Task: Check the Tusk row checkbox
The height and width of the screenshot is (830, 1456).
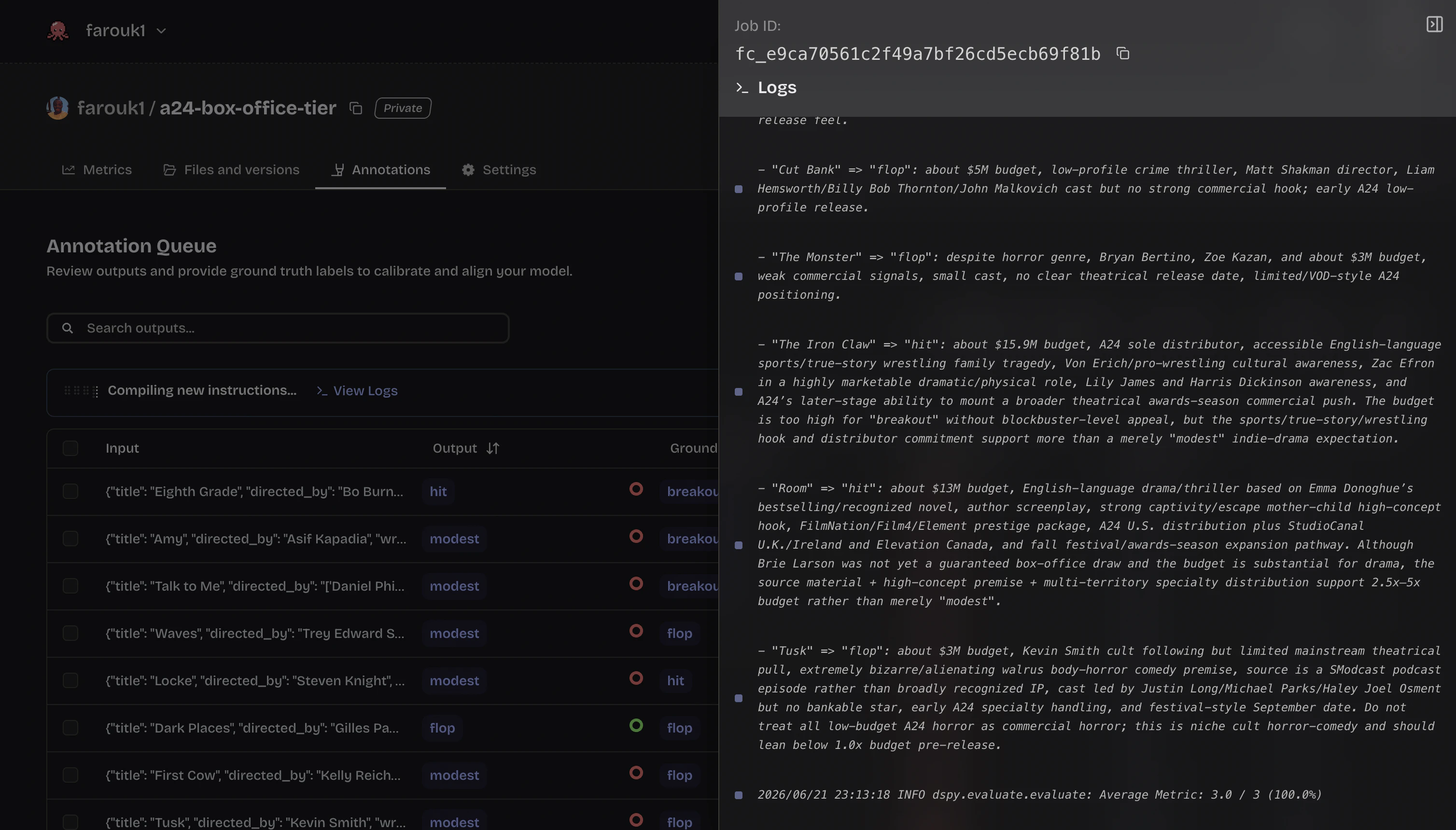Action: tap(70, 822)
